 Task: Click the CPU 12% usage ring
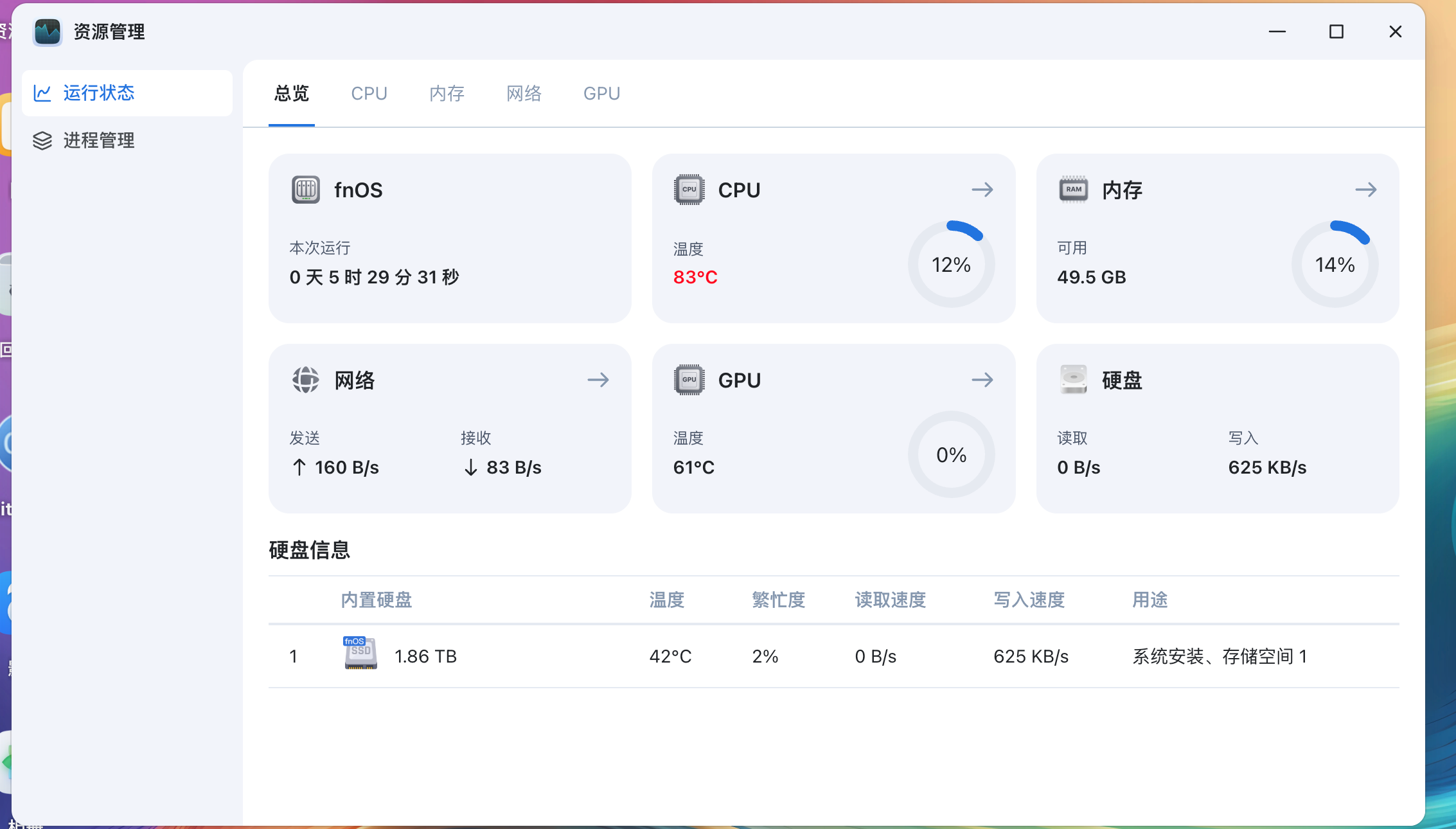(951, 264)
